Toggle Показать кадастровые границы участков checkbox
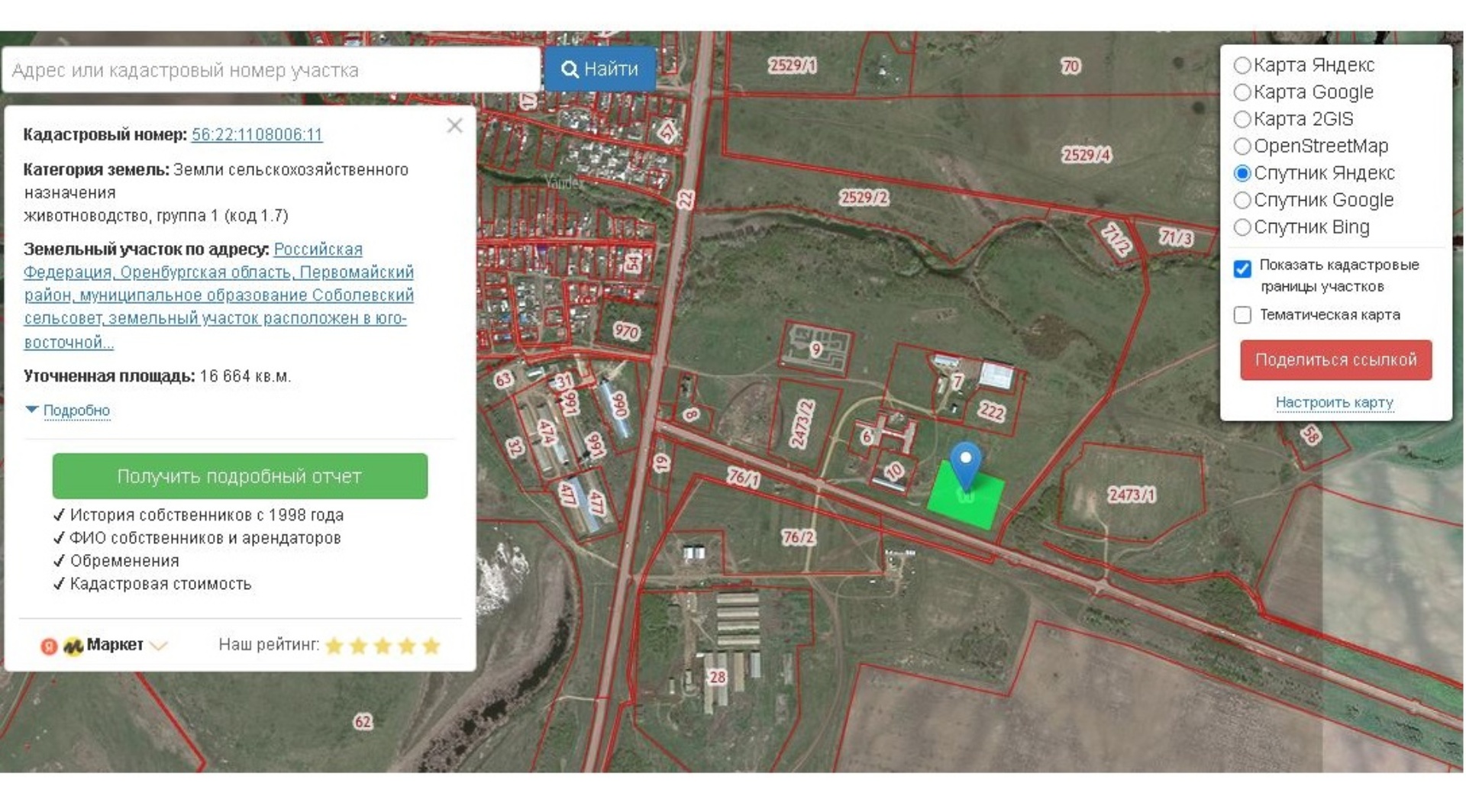 [x=1242, y=269]
